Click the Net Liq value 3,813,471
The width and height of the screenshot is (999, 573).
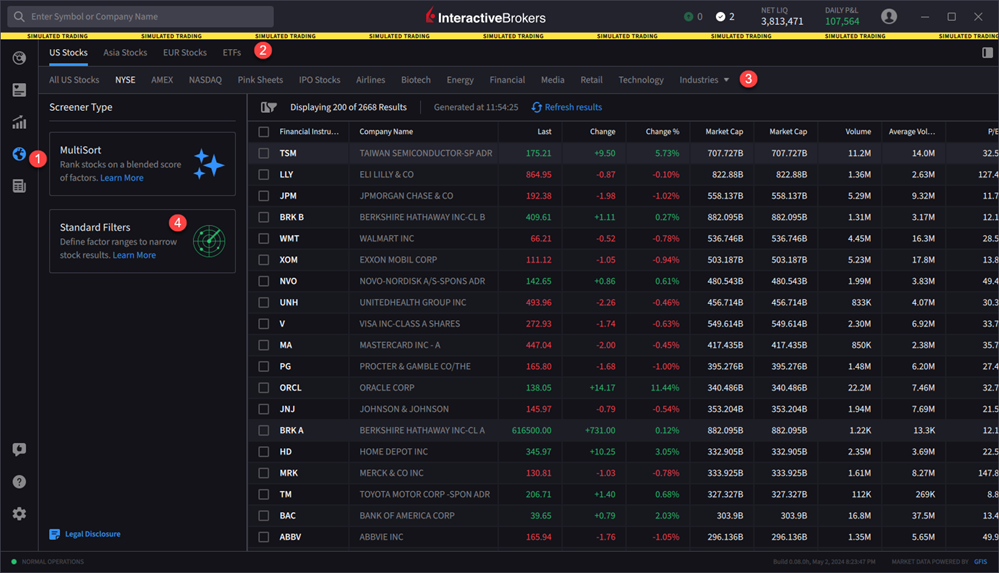782,22
